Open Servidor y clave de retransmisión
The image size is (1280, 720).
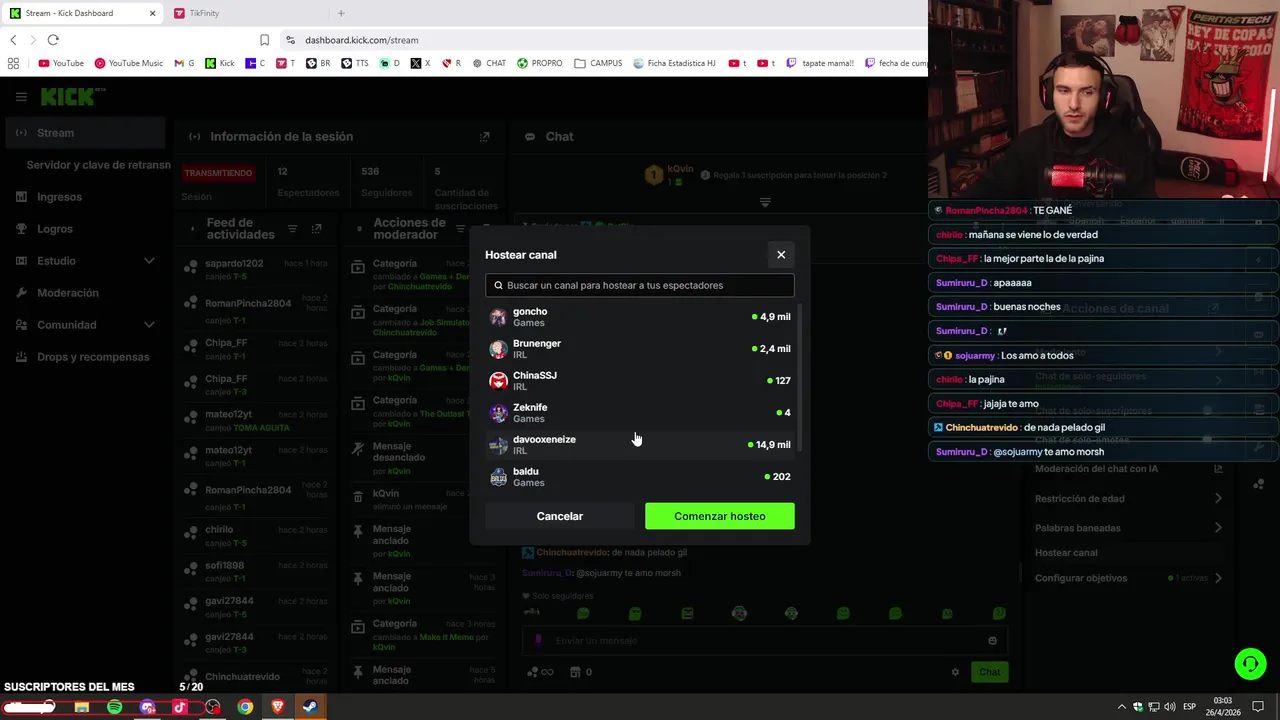pos(98,165)
